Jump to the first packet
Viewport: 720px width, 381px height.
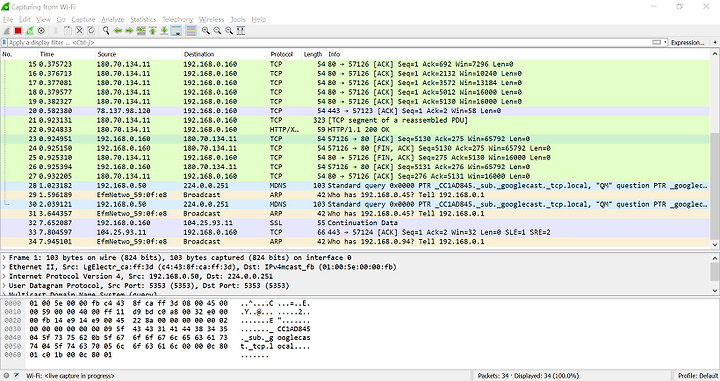(152, 31)
